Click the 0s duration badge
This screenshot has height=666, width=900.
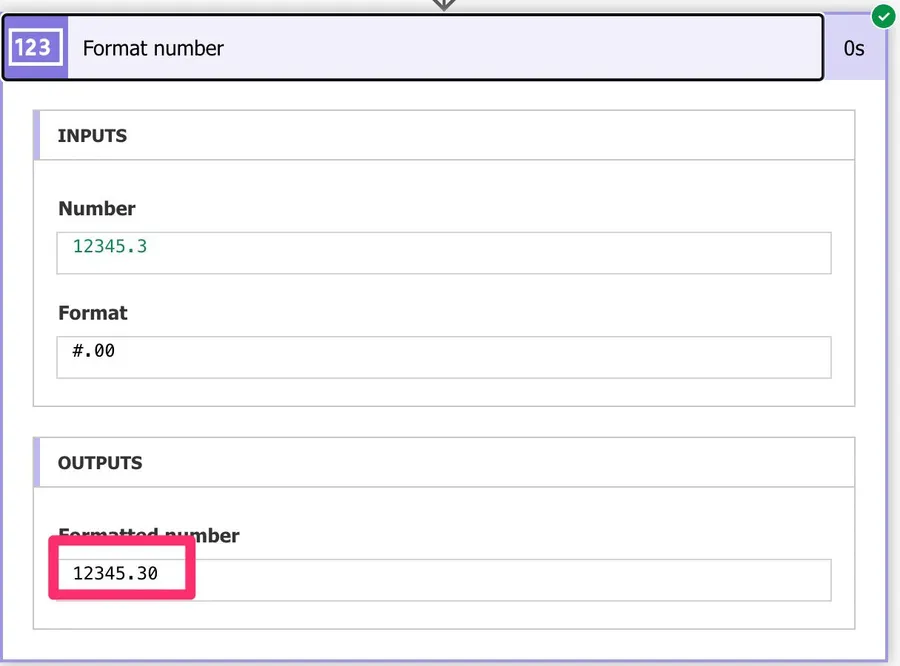(853, 48)
